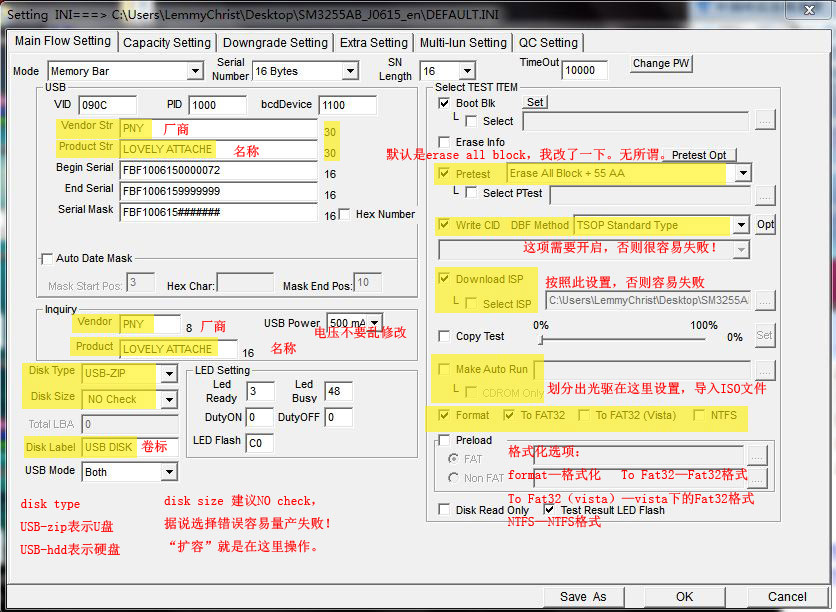The height and width of the screenshot is (612, 836).
Task: Open the USB Power dropdown
Action: point(374,323)
